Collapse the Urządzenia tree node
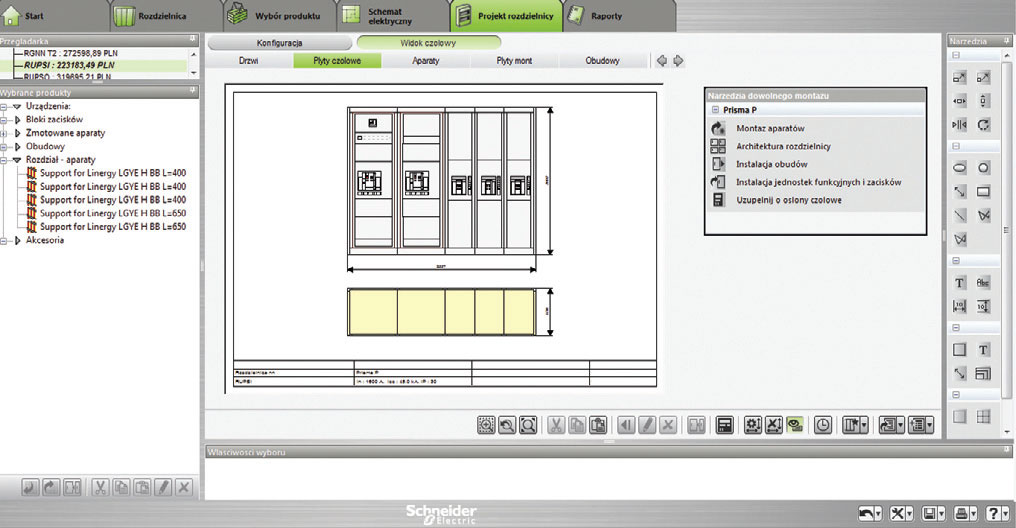 point(17,106)
